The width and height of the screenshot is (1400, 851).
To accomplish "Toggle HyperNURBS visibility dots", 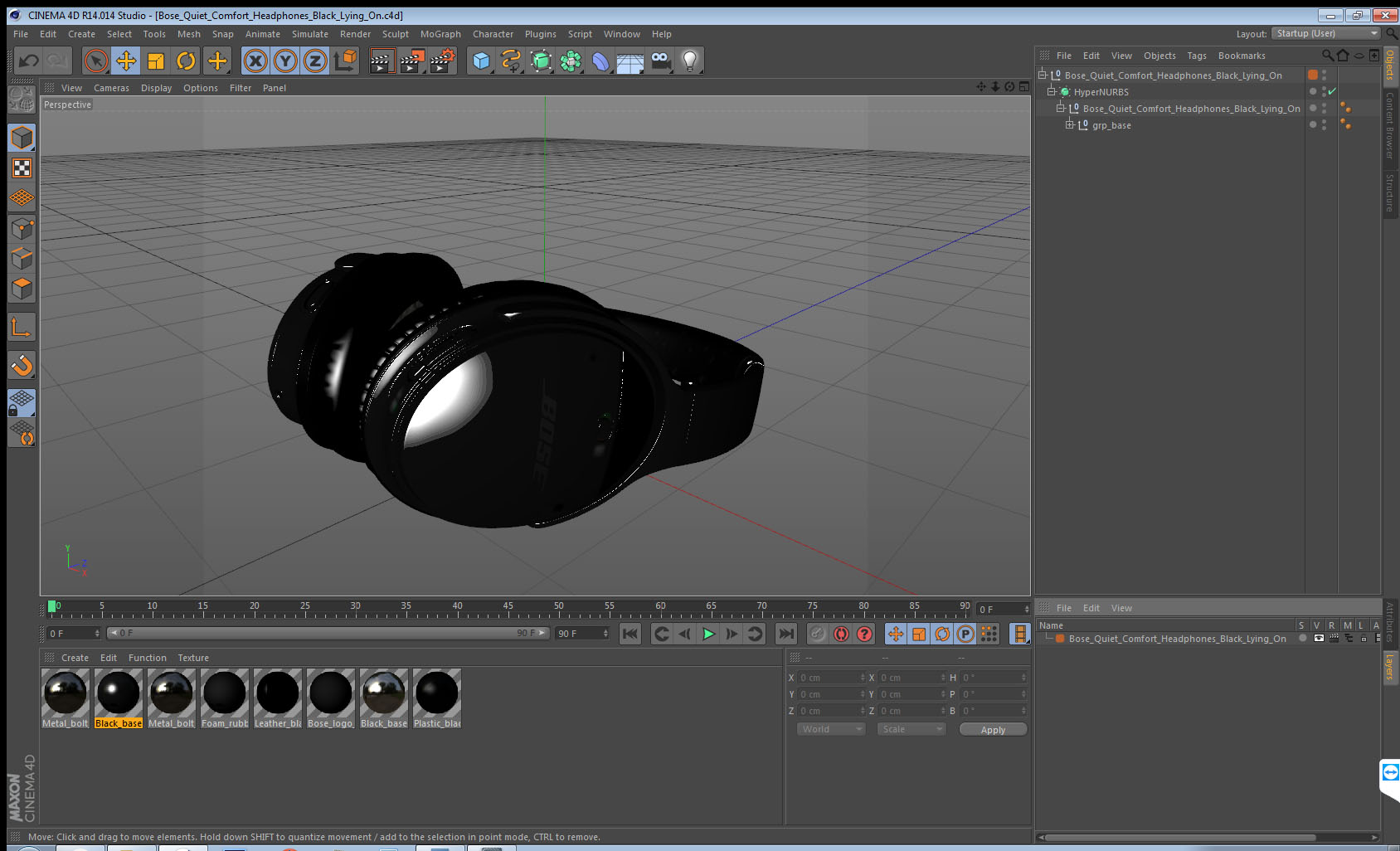I will tap(1324, 91).
